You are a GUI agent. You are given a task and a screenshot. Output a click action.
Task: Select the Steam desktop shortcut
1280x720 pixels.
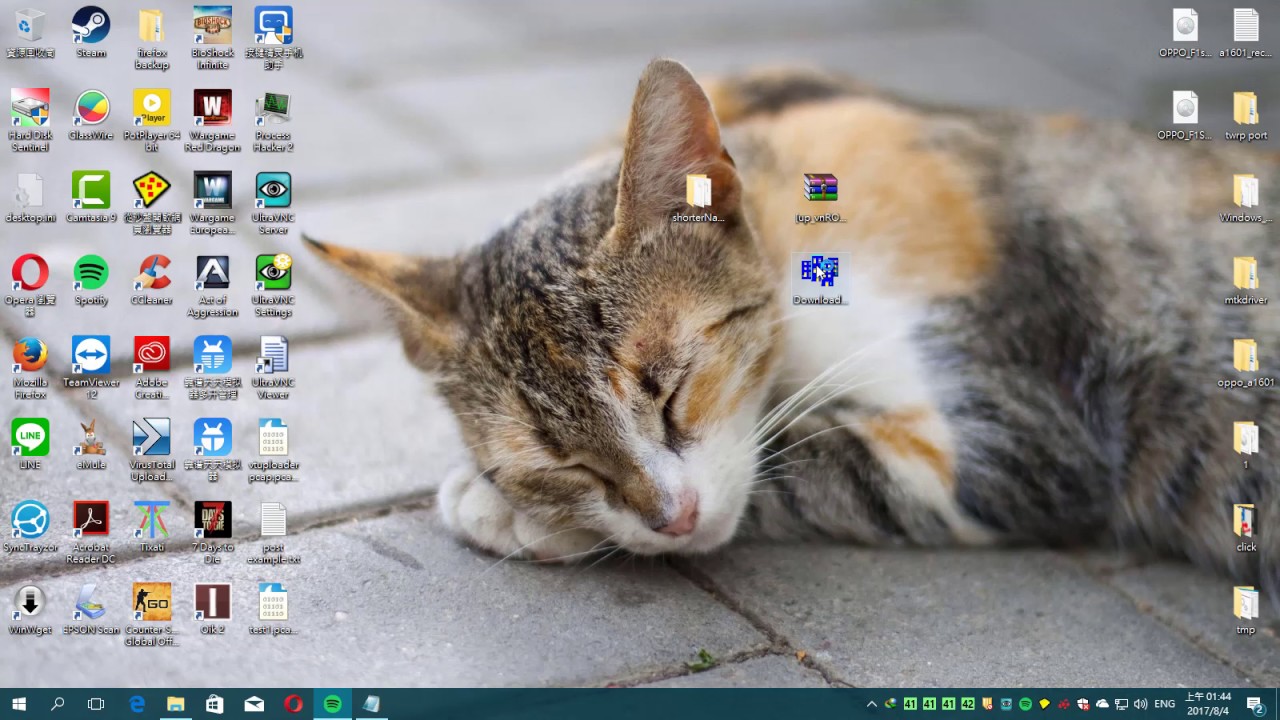pos(91,32)
